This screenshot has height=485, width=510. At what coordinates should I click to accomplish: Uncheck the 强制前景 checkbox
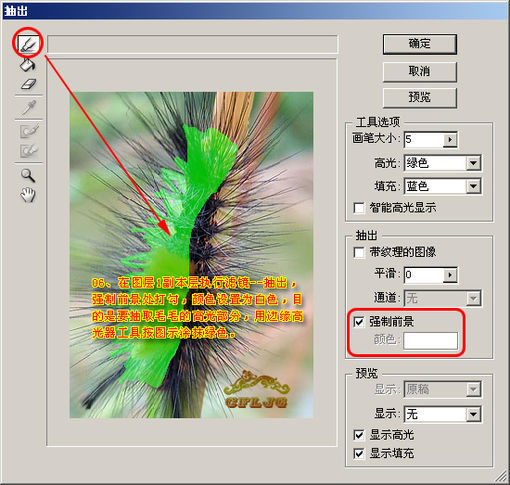pyautogui.click(x=359, y=322)
